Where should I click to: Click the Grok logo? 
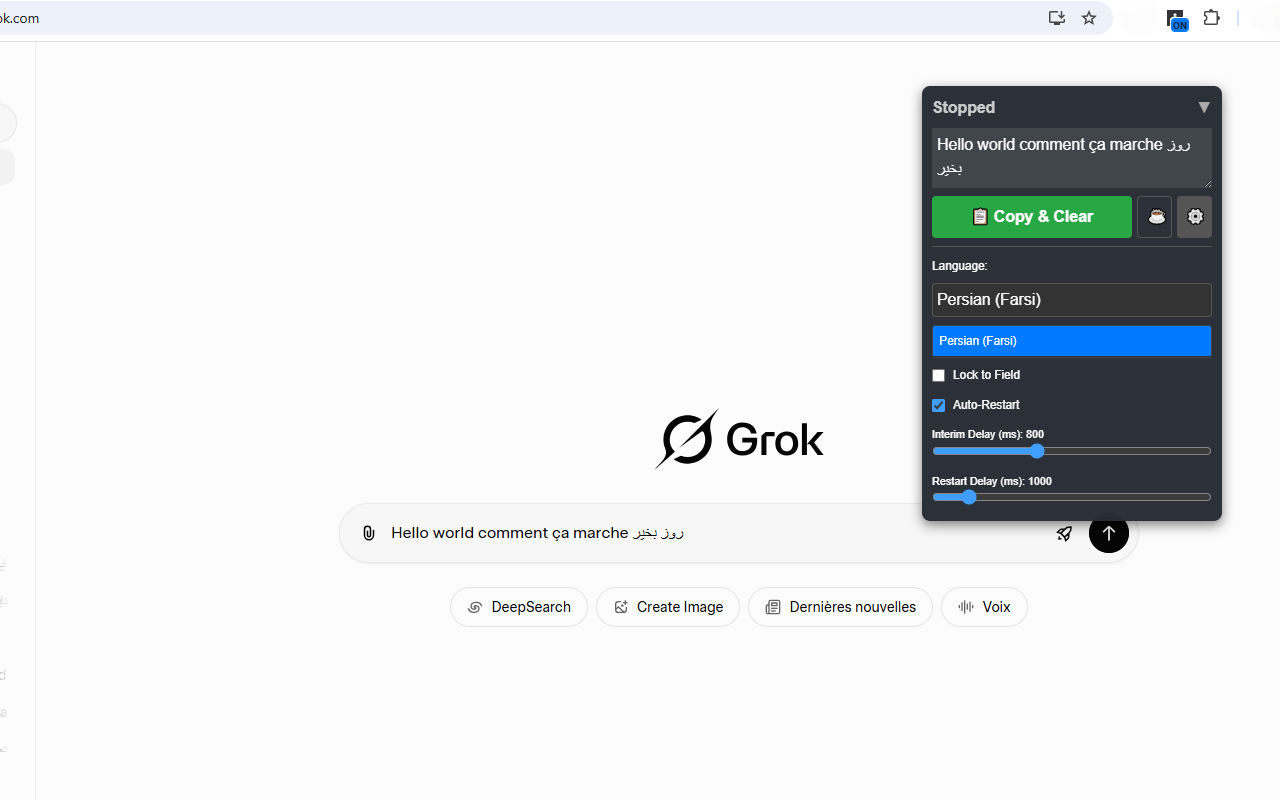pyautogui.click(x=739, y=439)
